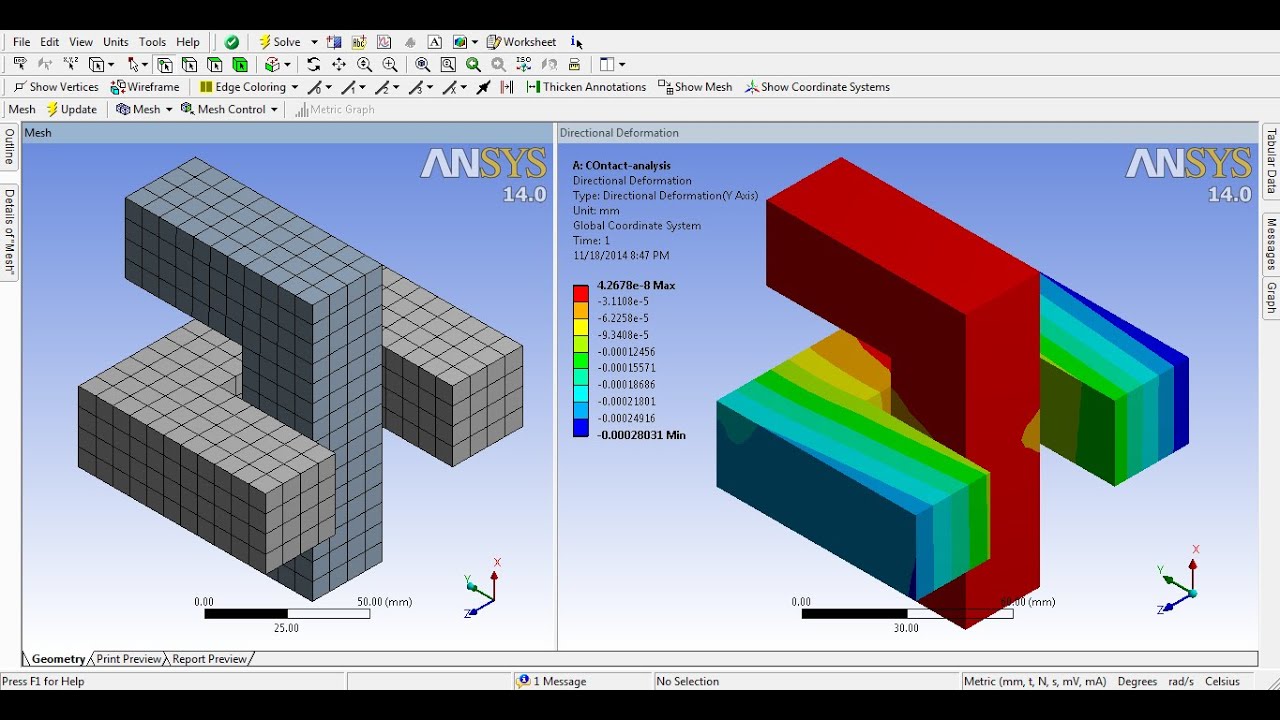
Task: Click the New Section Plane icon
Action: click(x=334, y=42)
